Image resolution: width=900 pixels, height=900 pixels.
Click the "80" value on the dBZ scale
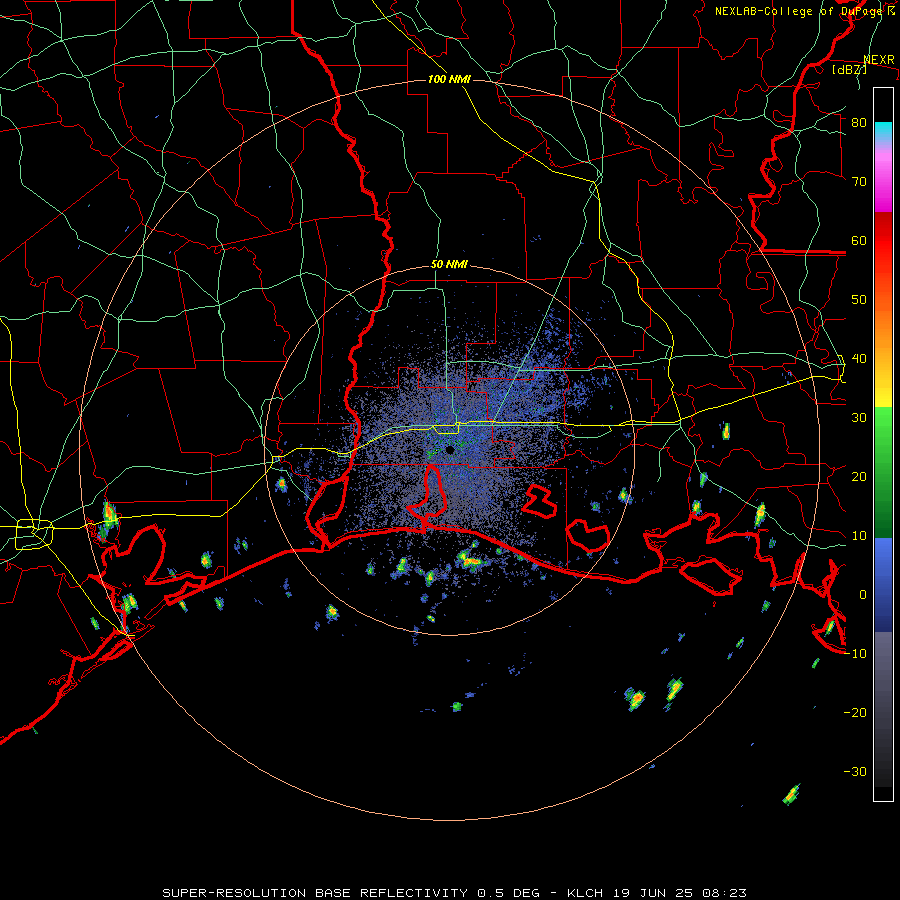coord(859,123)
